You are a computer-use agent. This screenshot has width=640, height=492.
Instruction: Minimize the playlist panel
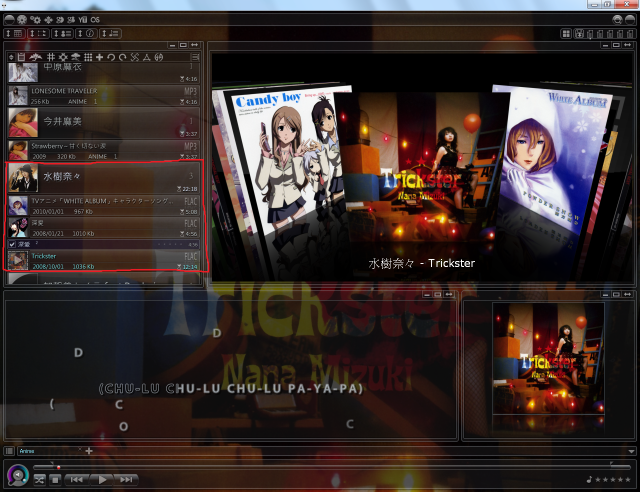tap(172, 45)
